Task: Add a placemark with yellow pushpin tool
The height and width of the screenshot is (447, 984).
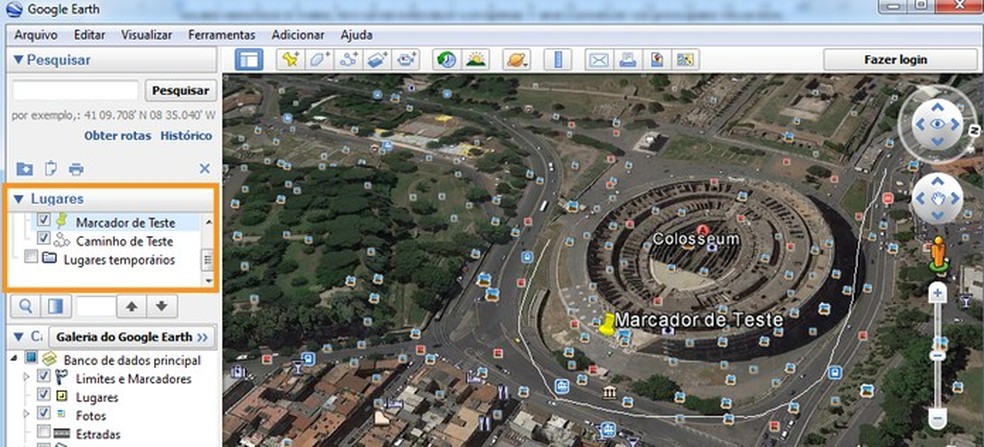Action: click(289, 60)
